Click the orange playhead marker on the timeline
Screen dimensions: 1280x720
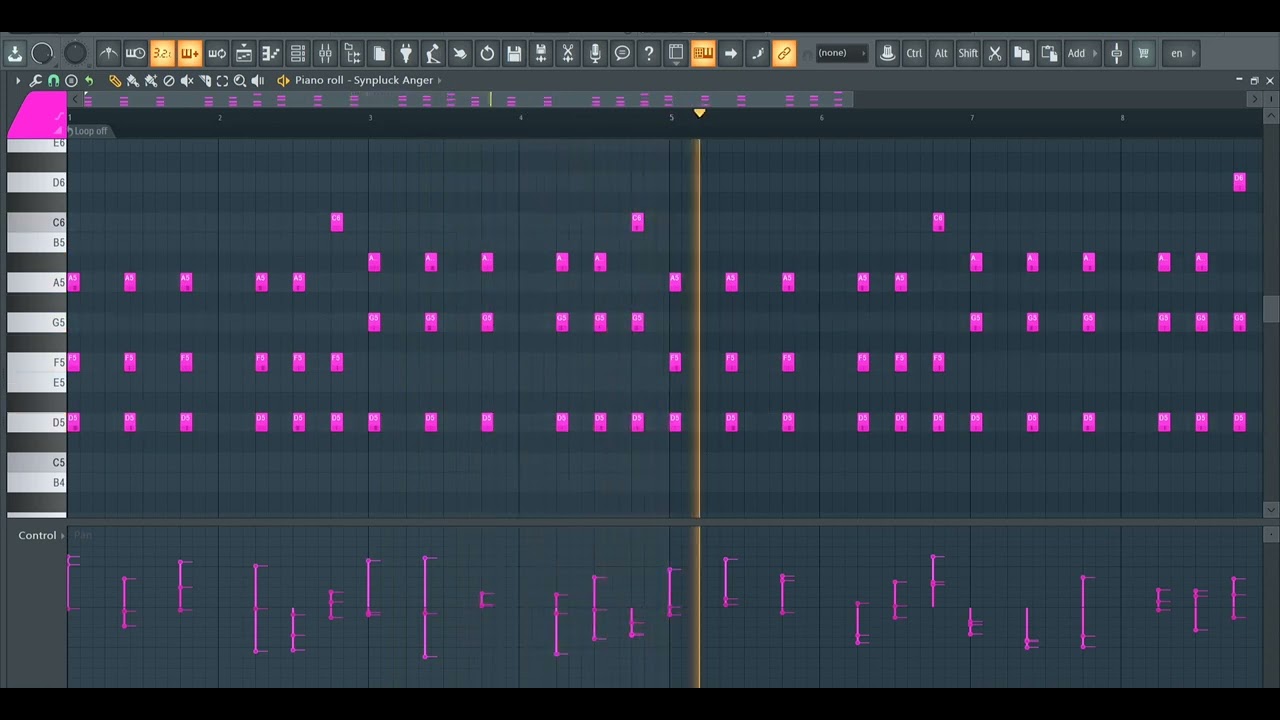point(699,113)
